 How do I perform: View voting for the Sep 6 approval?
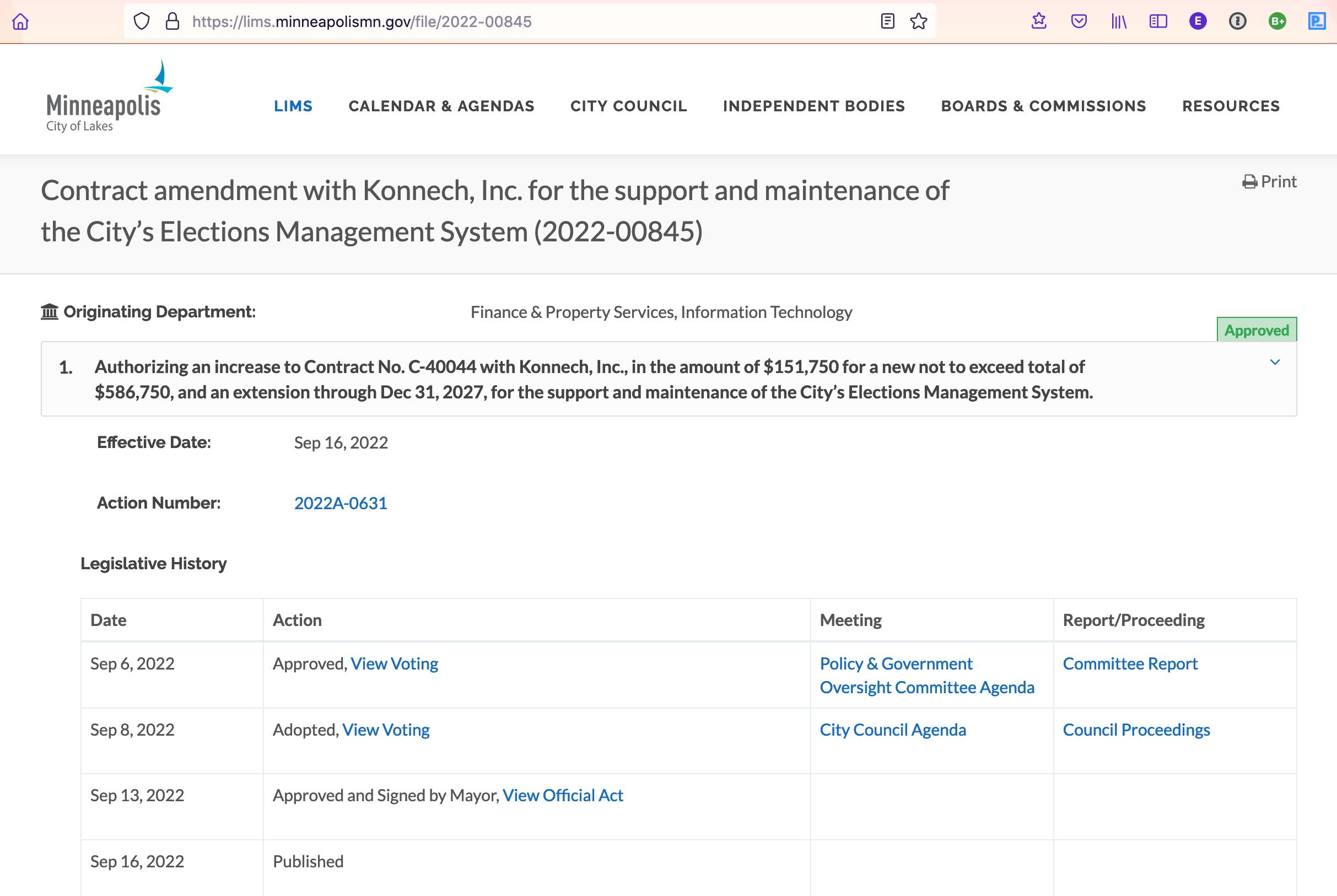tap(394, 663)
